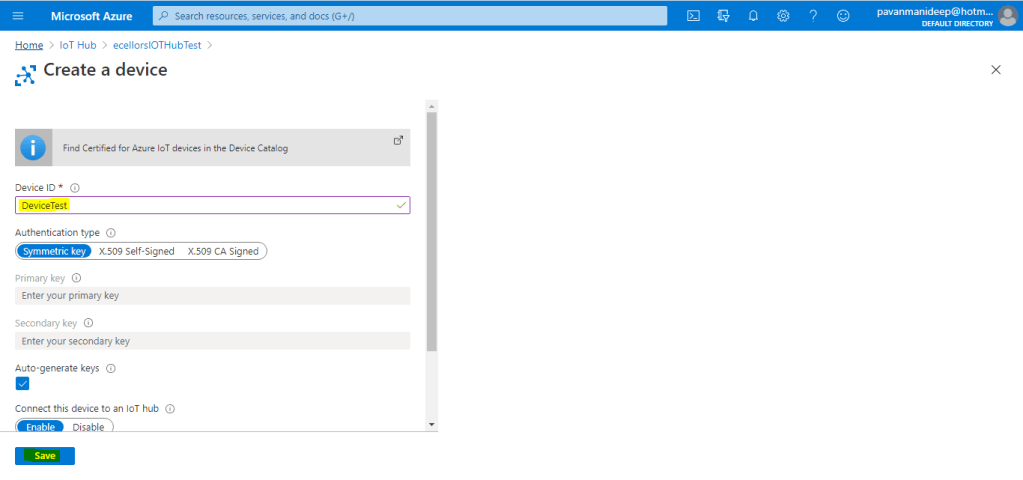
Task: Open the help question mark icon
Action: (813, 16)
